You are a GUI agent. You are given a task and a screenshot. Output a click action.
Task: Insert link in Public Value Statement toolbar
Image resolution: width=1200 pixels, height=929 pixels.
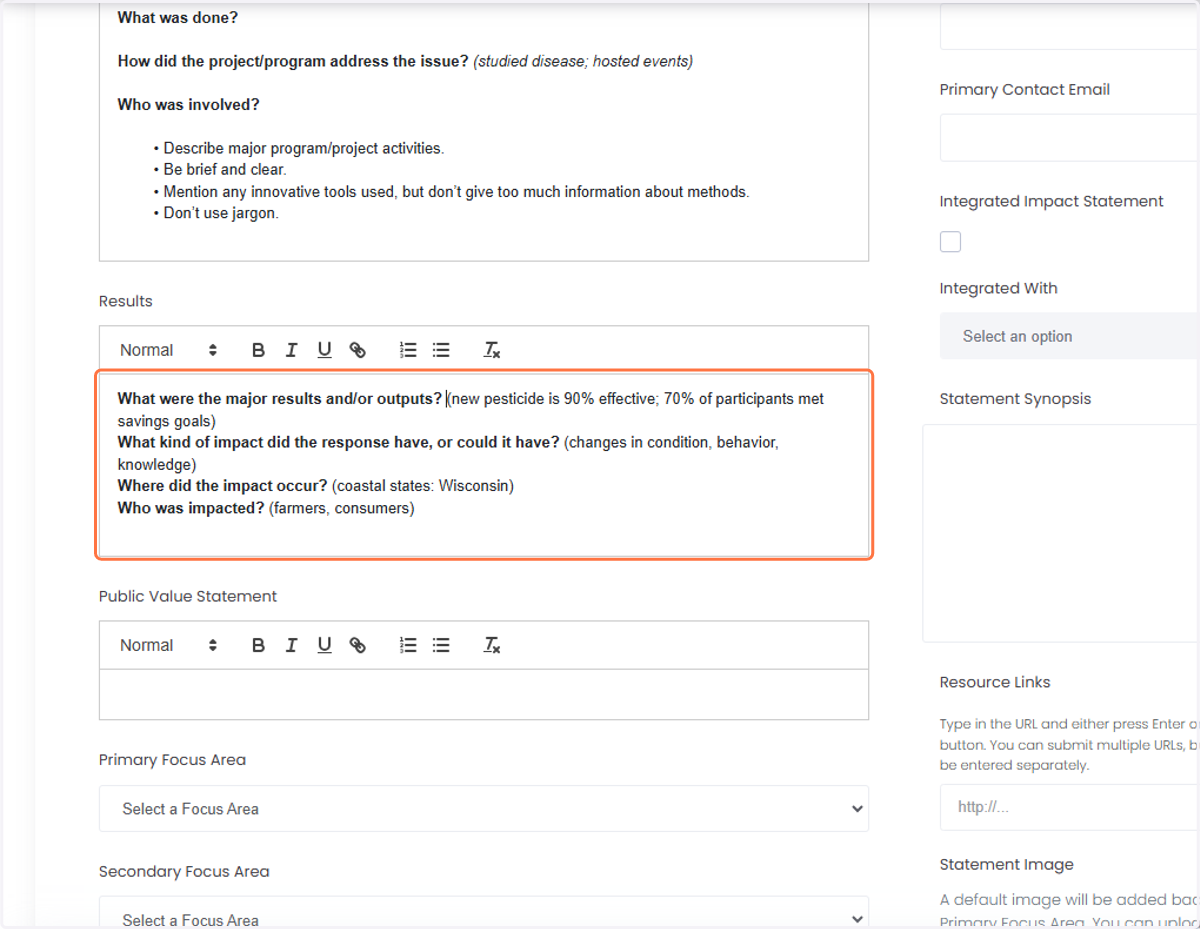coord(357,645)
